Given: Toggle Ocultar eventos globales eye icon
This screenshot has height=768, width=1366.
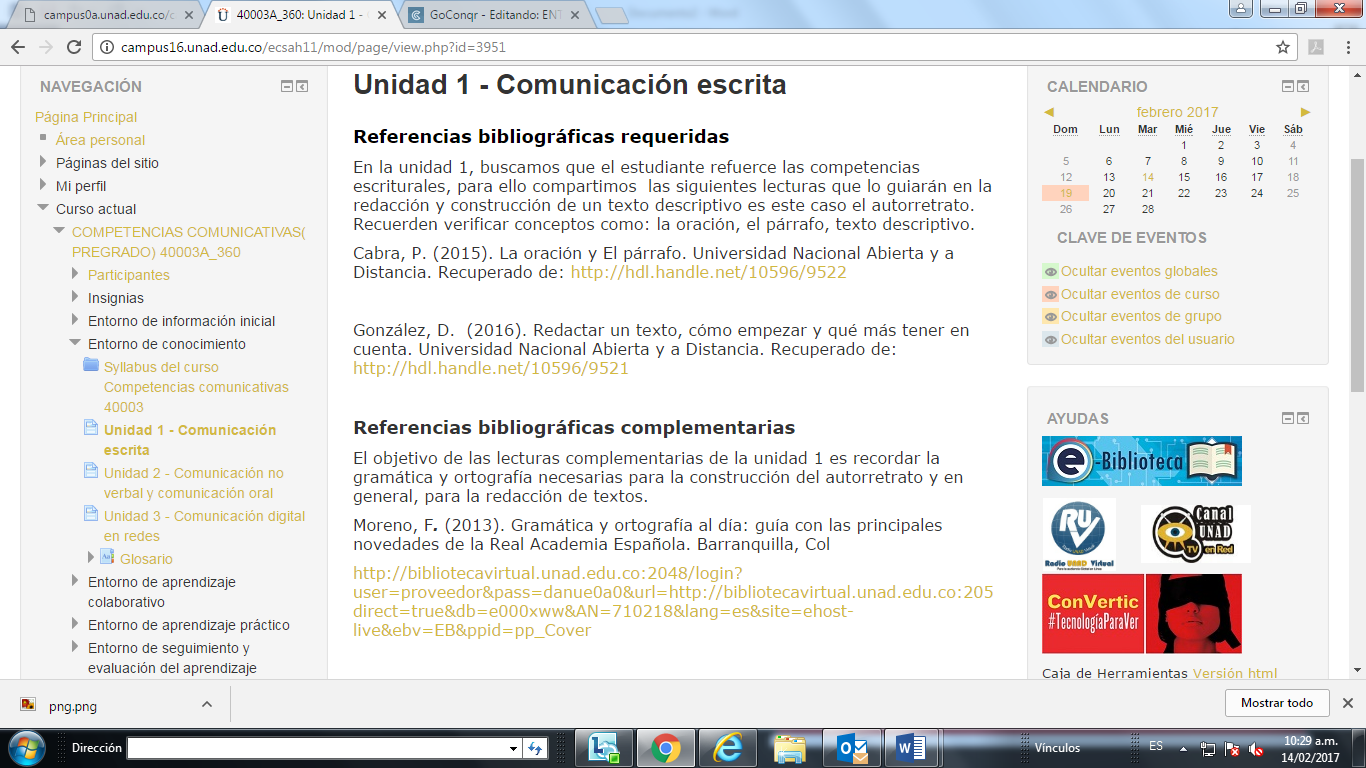Looking at the screenshot, I should (x=1050, y=271).
